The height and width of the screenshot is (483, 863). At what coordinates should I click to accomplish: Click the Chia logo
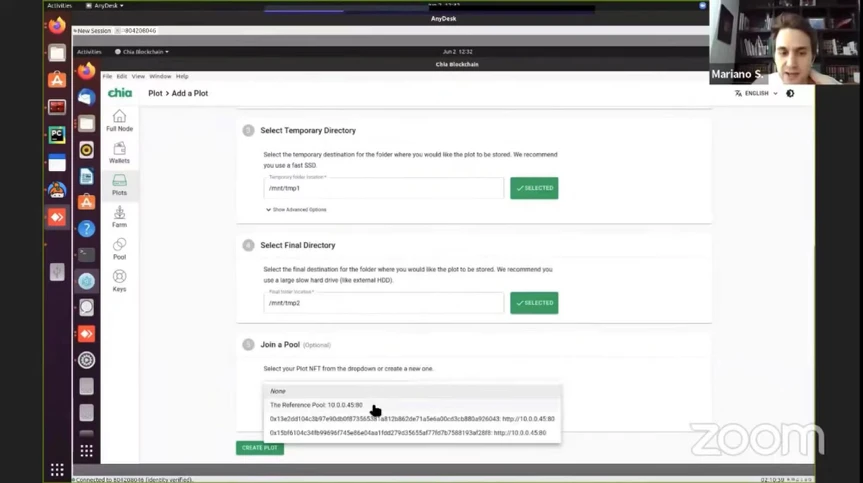120,93
